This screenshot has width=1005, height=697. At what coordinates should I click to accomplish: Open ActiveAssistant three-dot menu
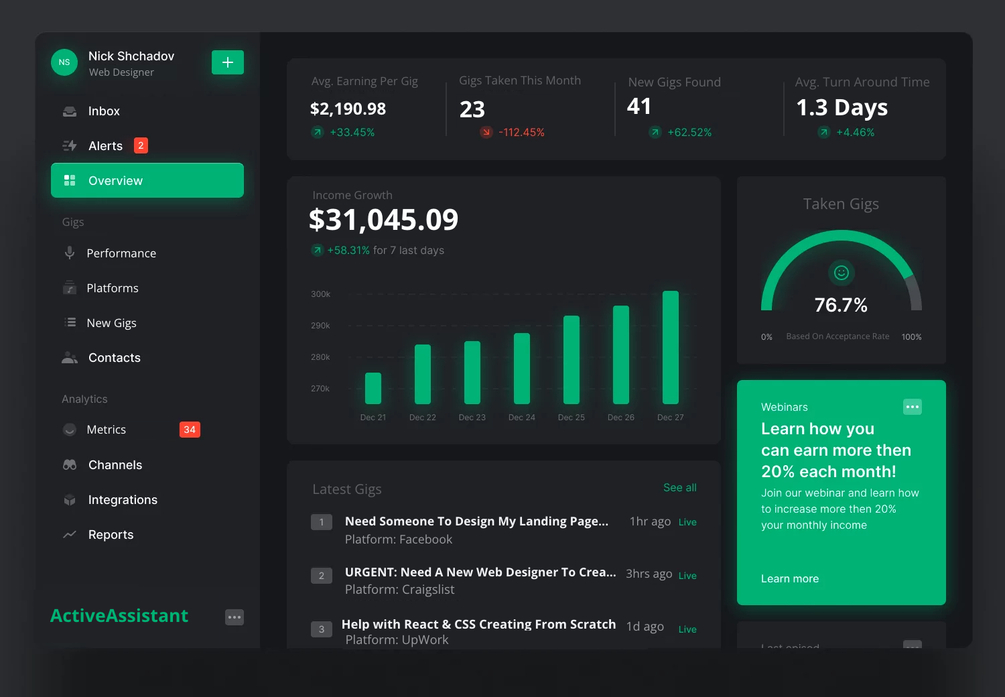235,617
